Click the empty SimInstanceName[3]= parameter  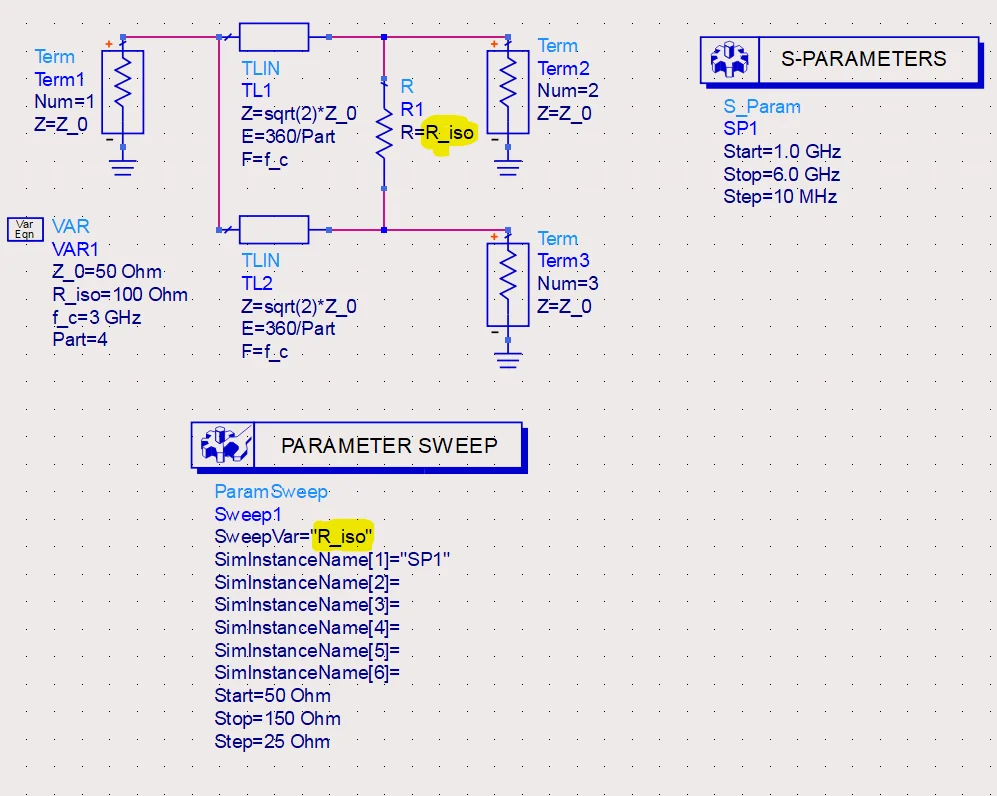(x=307, y=605)
